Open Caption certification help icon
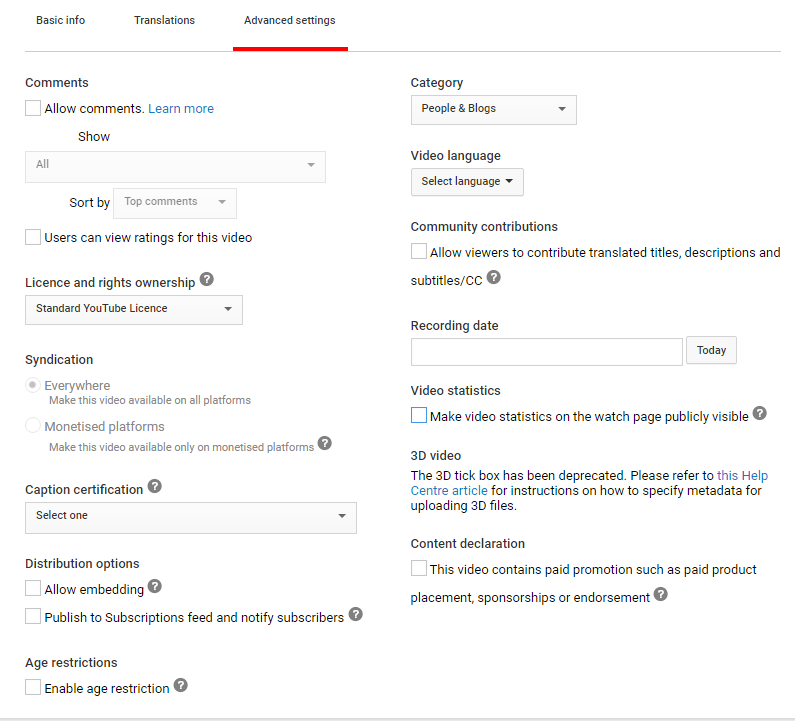This screenshot has width=795, height=721. [x=155, y=486]
